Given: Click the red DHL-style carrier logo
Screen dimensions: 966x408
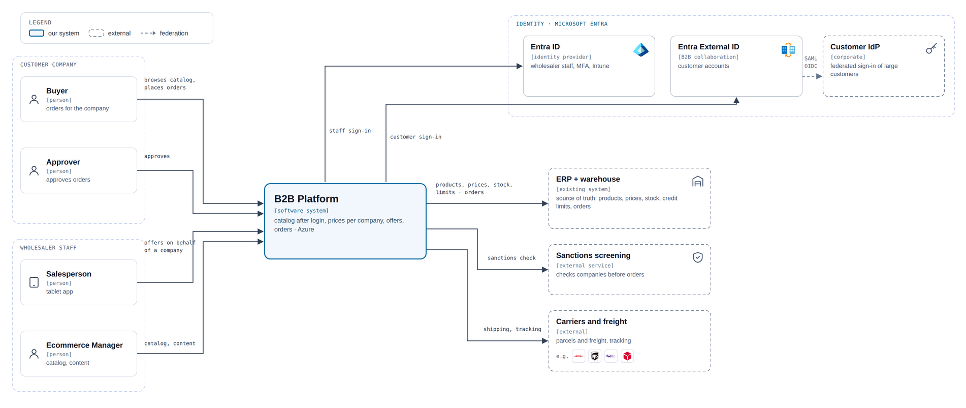Looking at the screenshot, I should (x=578, y=356).
